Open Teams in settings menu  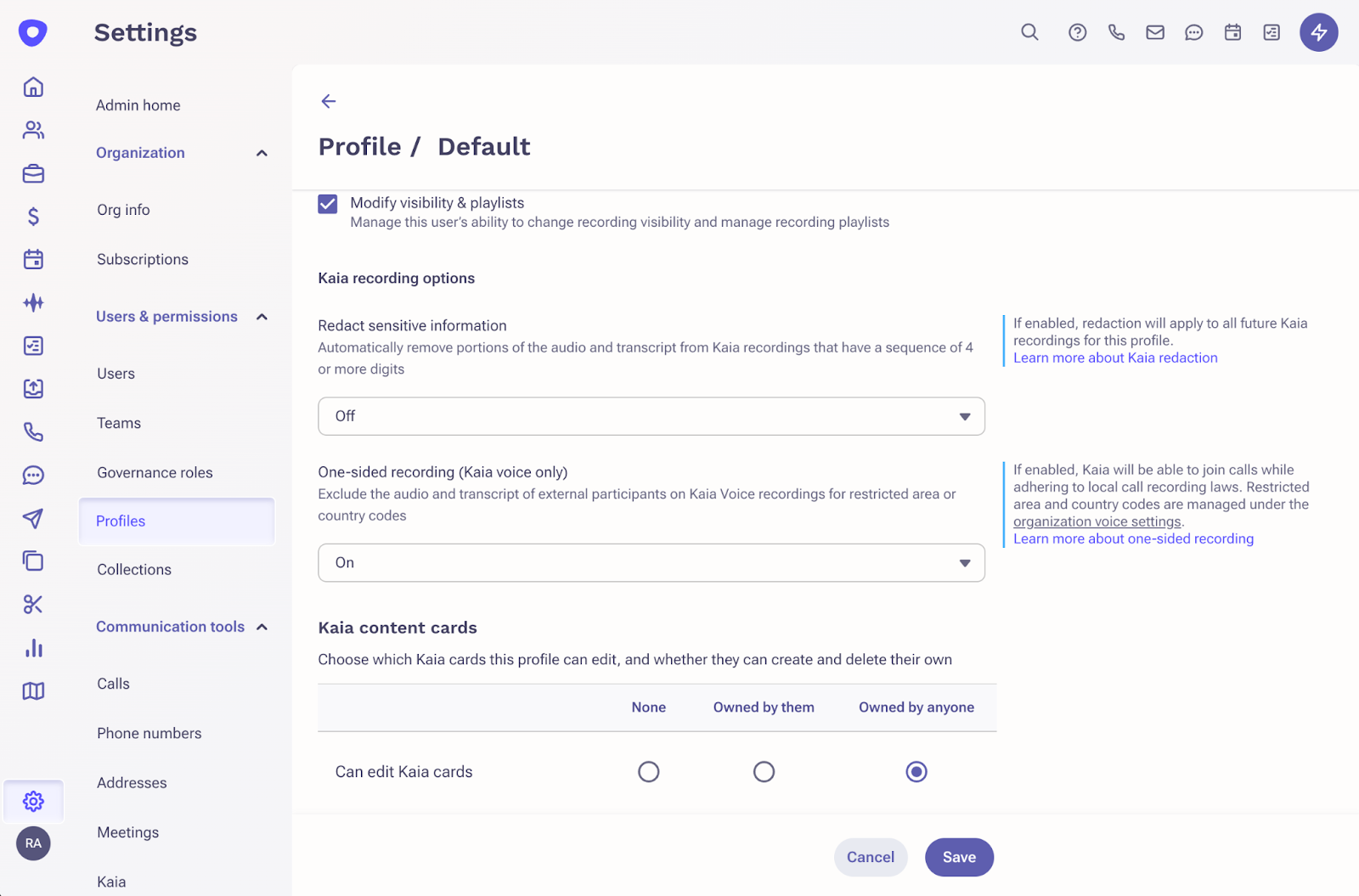(x=119, y=423)
